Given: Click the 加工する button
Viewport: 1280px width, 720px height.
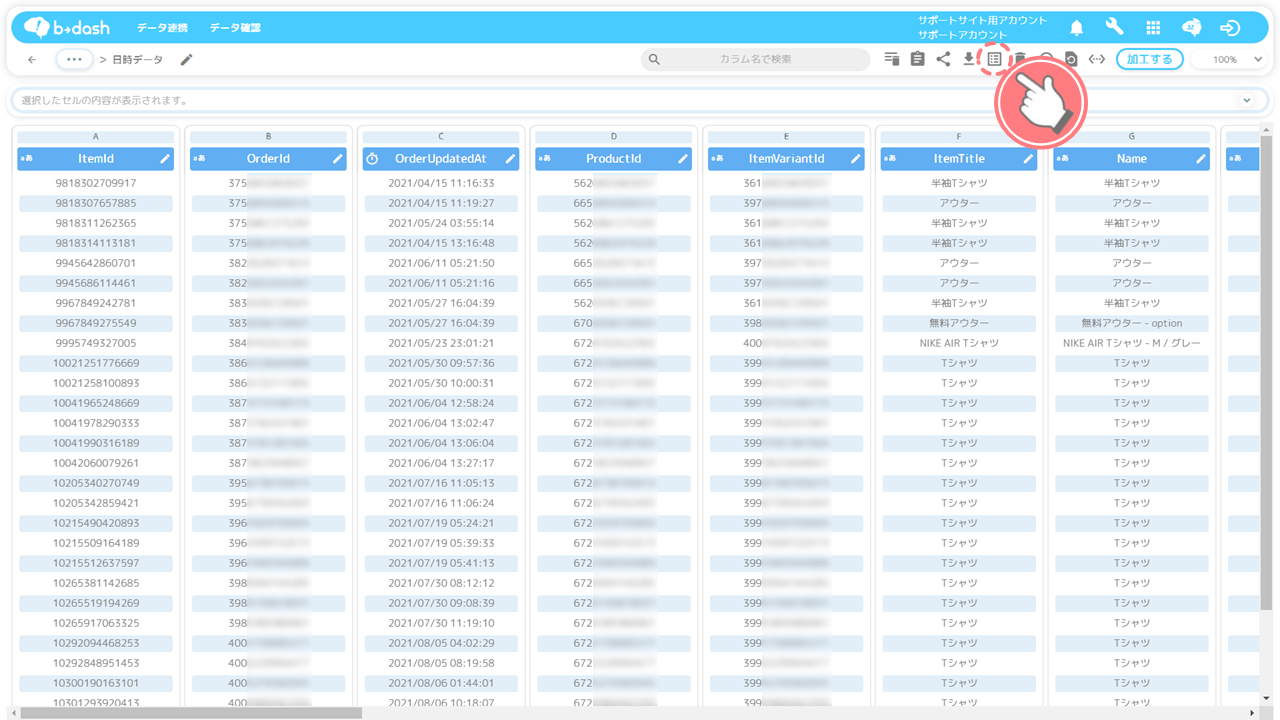Looking at the screenshot, I should [1150, 60].
